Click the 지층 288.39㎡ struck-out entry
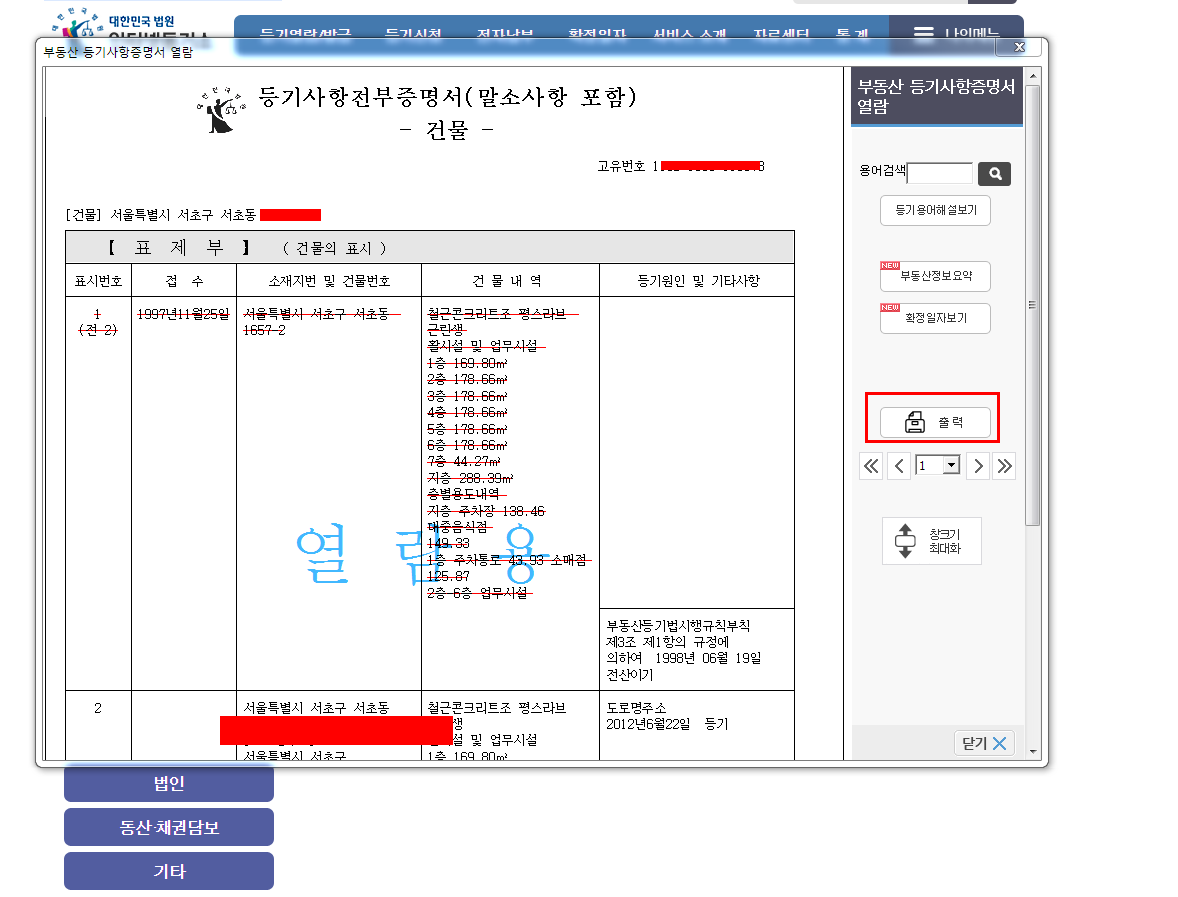The width and height of the screenshot is (1178, 897). (x=470, y=478)
